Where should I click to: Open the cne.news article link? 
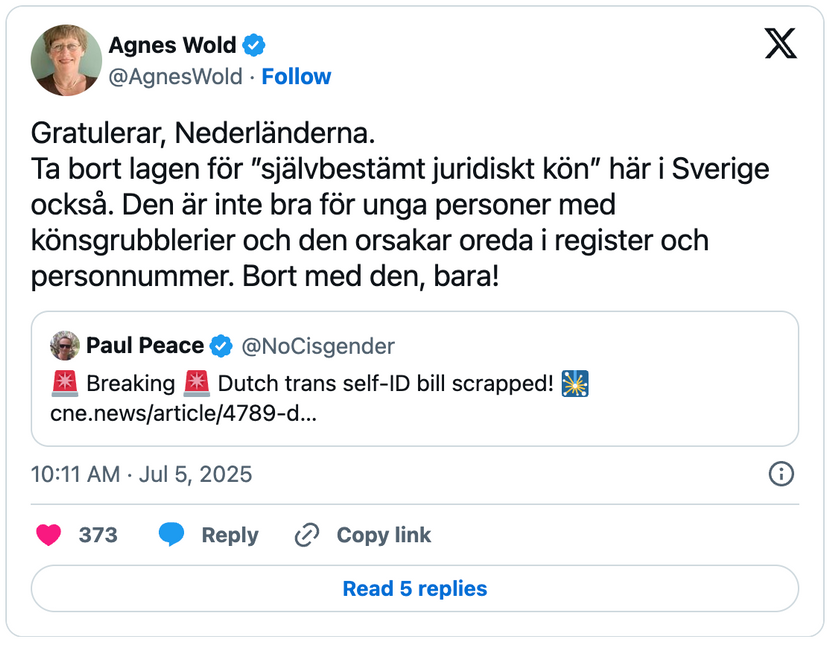click(183, 413)
